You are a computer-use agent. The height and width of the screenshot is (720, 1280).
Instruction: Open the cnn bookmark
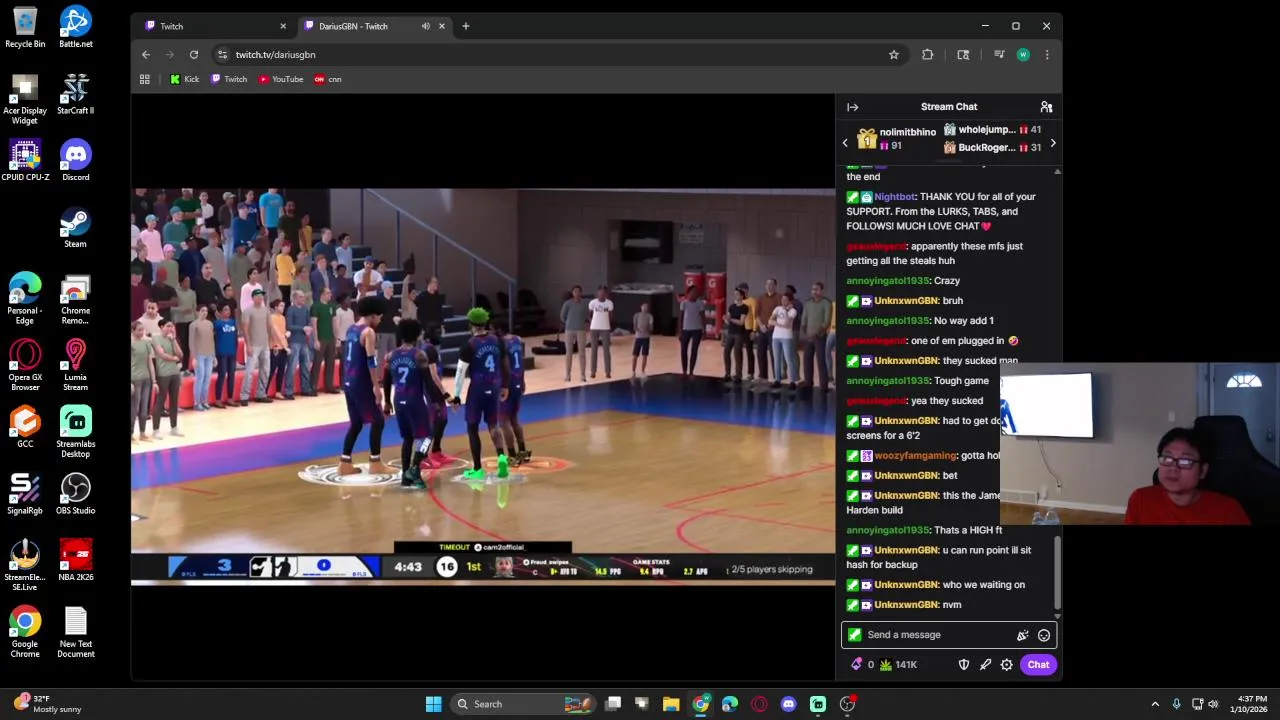[328, 79]
